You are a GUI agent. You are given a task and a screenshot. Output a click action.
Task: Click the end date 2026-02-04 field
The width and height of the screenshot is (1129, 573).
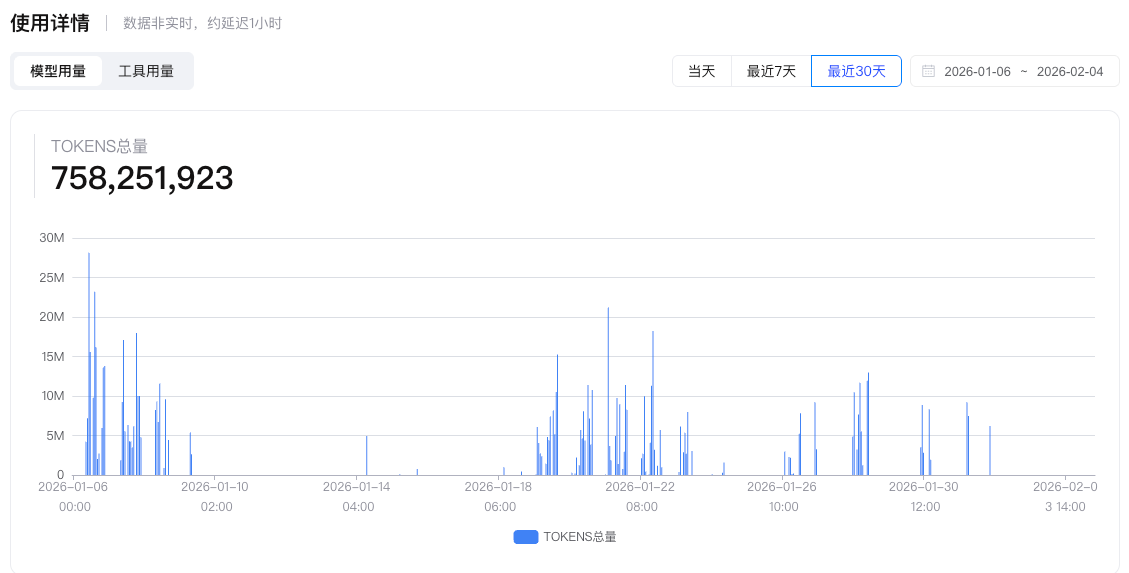click(x=1069, y=71)
